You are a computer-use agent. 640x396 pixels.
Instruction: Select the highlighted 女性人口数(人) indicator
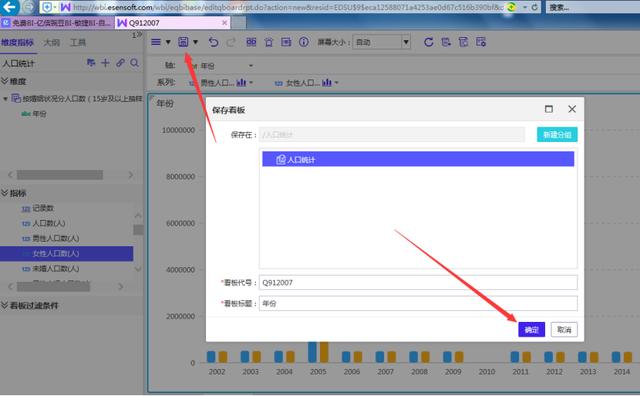click(x=67, y=254)
